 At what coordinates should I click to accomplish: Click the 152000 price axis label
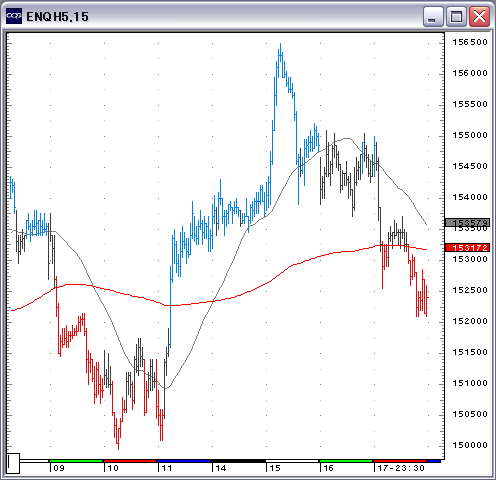click(x=470, y=321)
